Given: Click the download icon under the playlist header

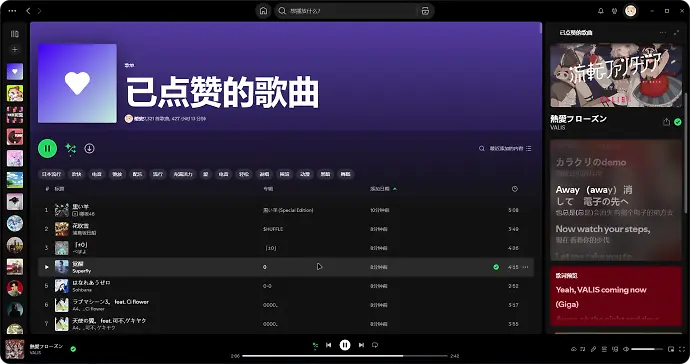Looking at the screenshot, I should (89, 148).
